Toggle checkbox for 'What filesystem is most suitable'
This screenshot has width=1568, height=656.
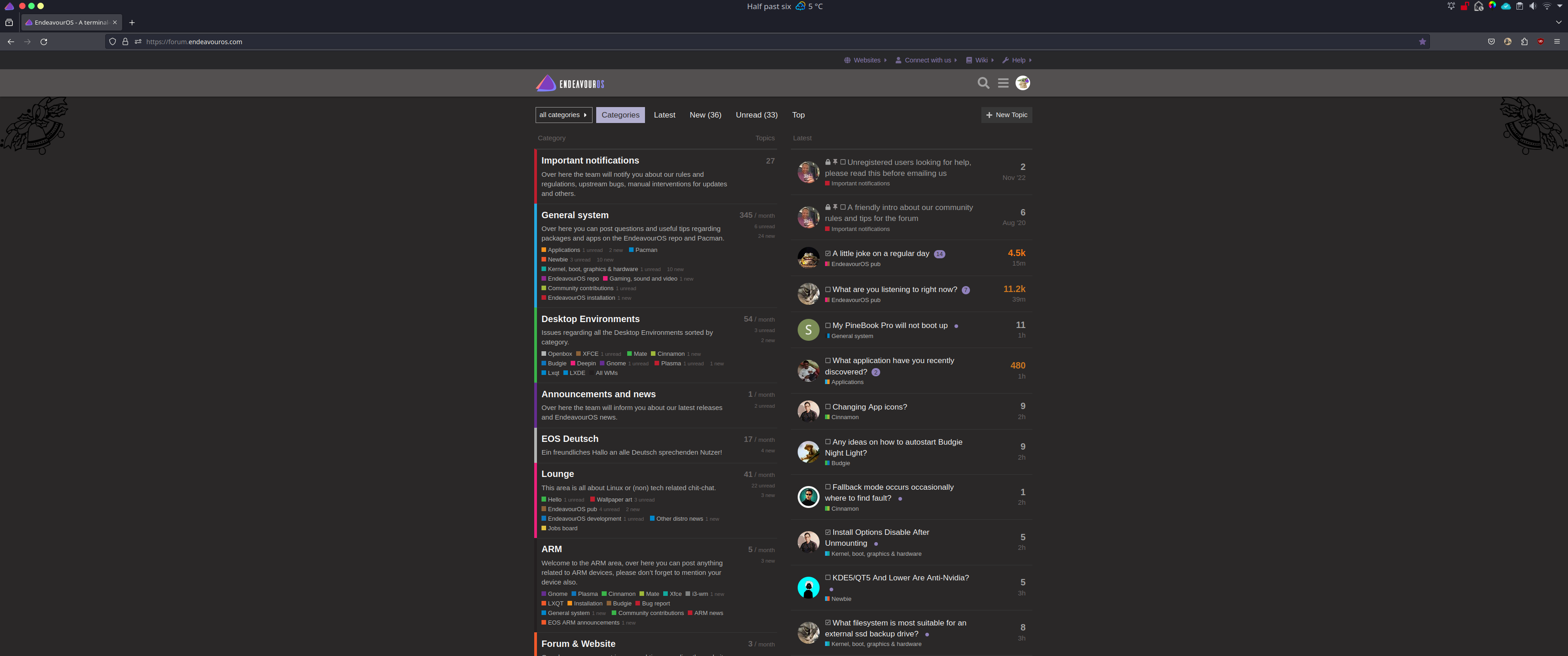[828, 623]
